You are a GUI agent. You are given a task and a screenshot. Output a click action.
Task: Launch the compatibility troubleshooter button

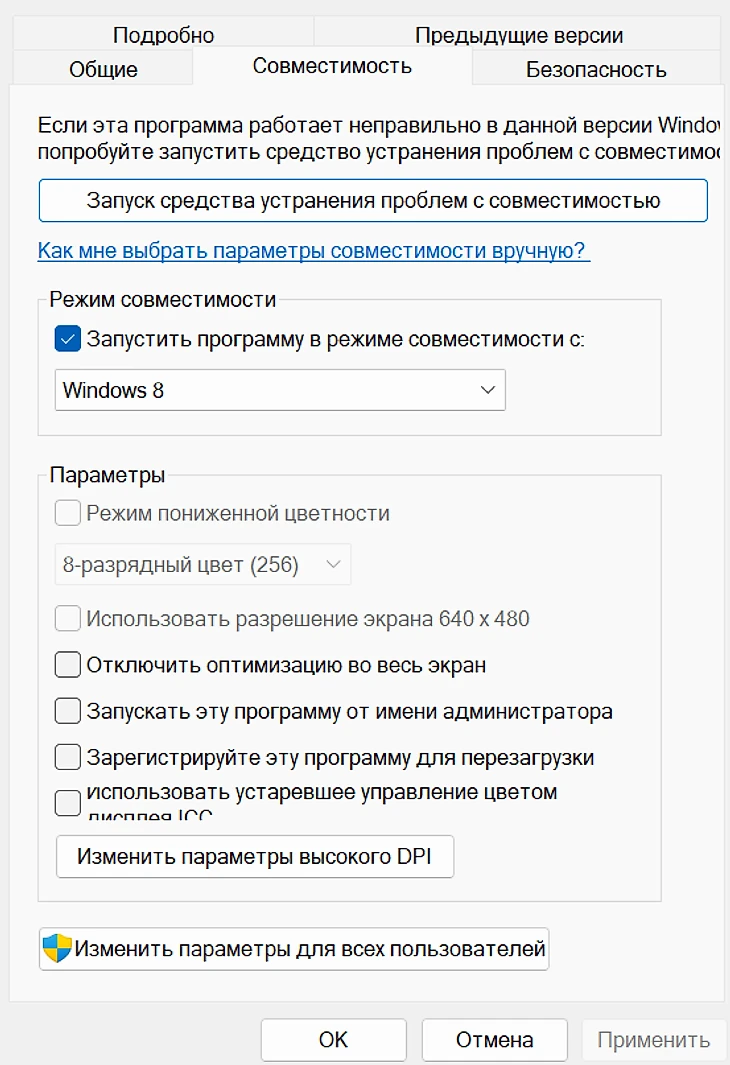pyautogui.click(x=373, y=200)
